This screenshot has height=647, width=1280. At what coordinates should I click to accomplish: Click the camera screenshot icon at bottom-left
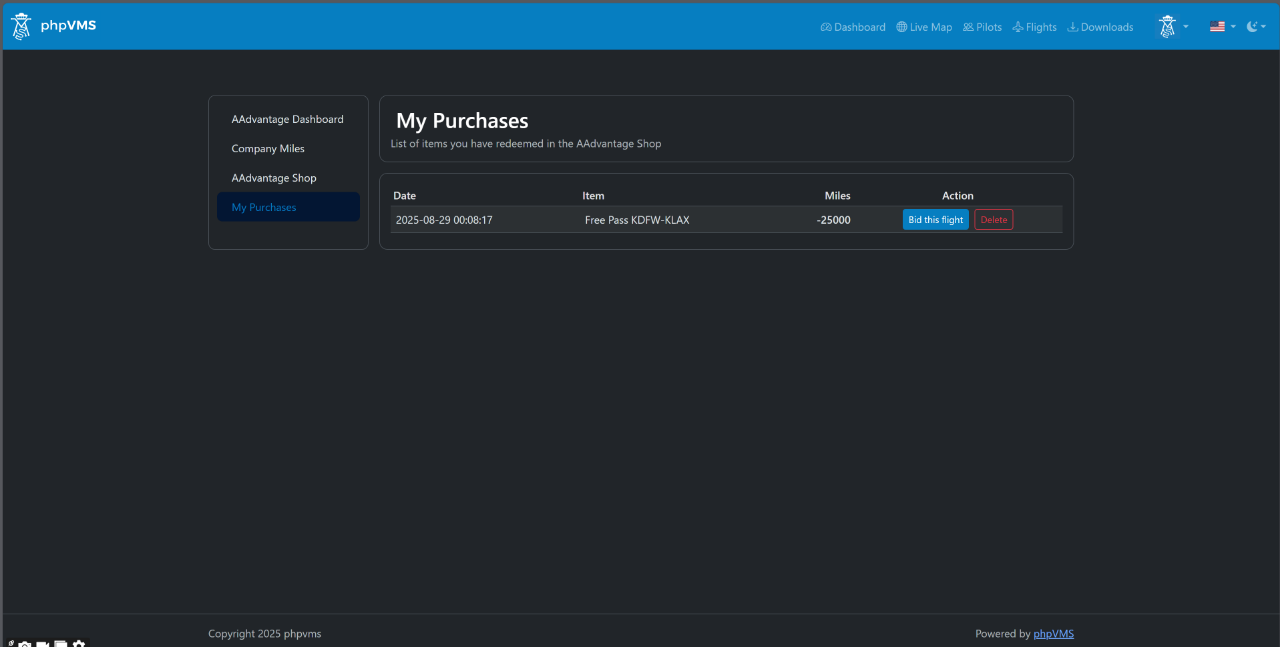tap(25, 645)
